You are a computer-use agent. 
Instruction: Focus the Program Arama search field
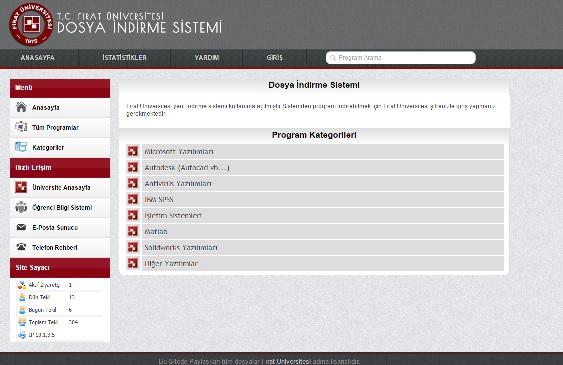pyautogui.click(x=401, y=58)
